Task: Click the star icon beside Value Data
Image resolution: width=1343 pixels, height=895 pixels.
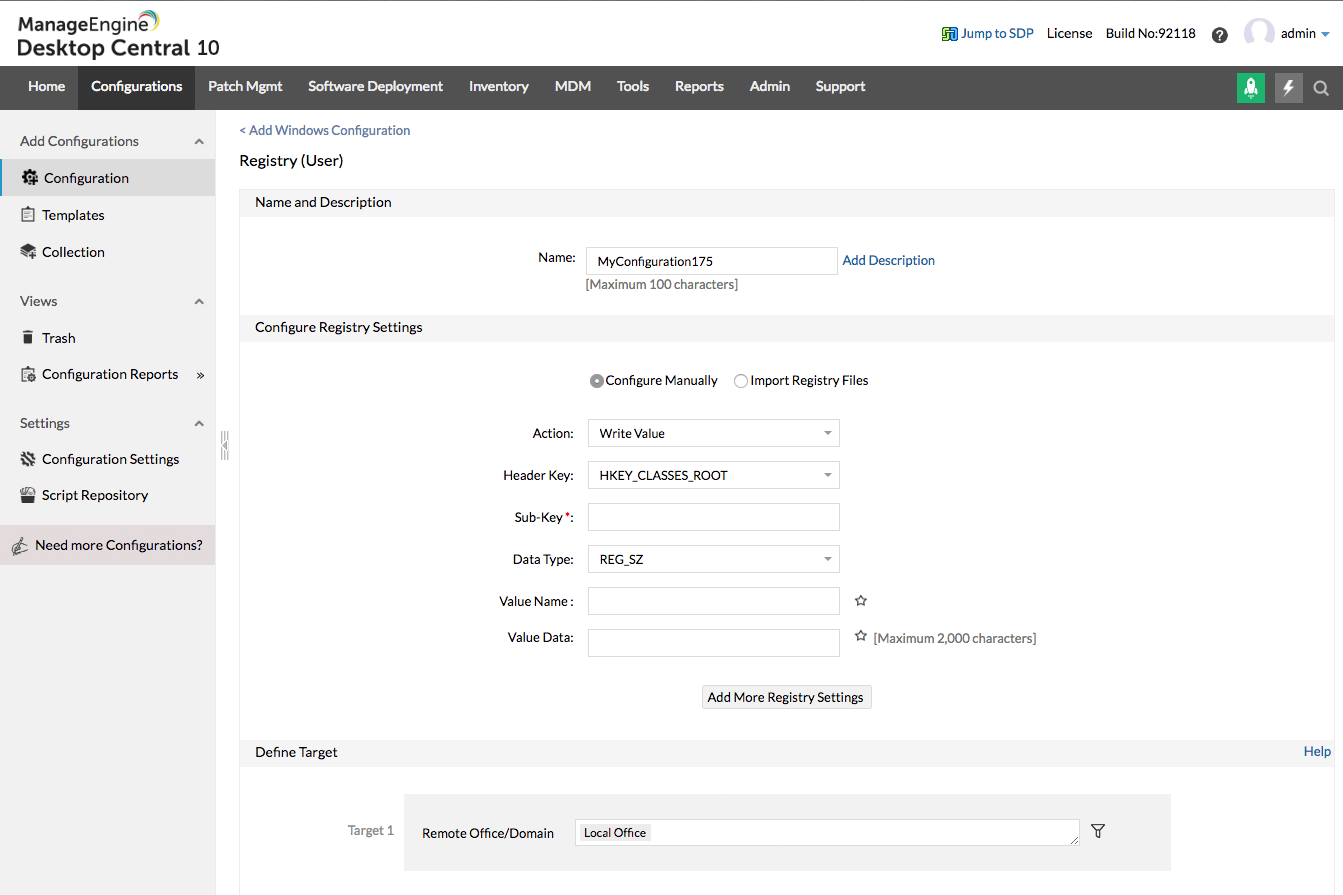Action: tap(860, 636)
